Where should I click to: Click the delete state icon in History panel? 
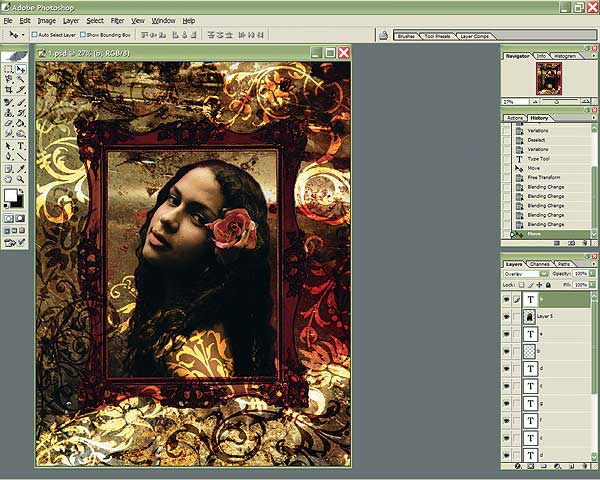(583, 243)
